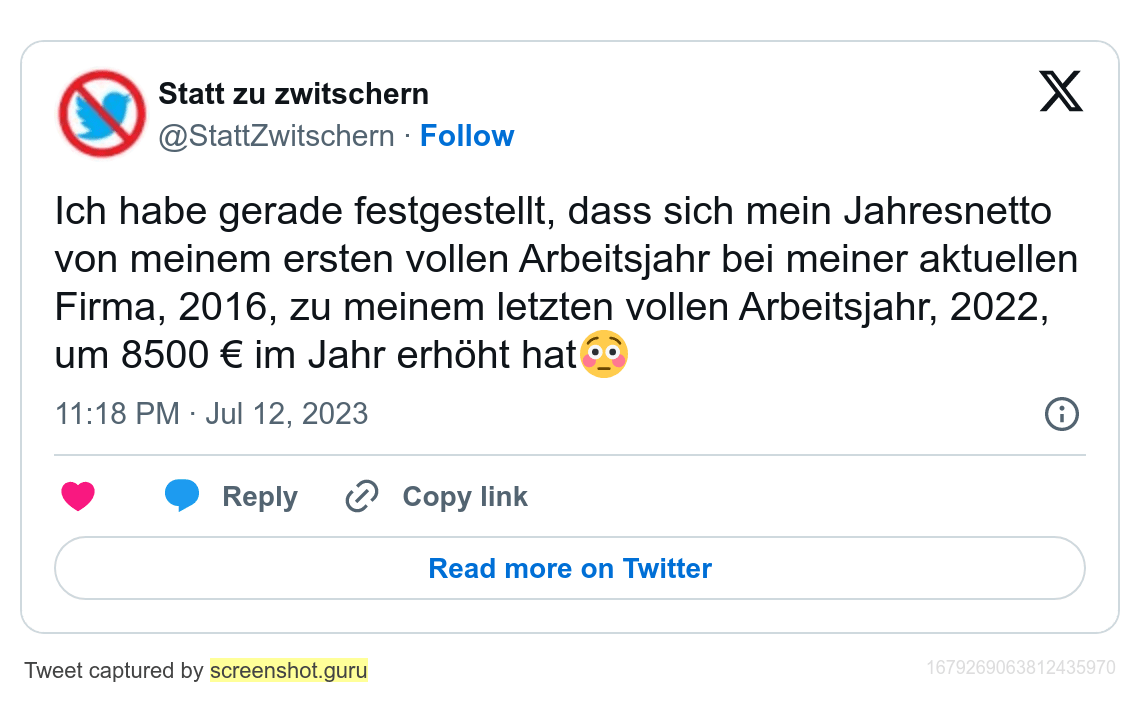Image resolution: width=1140 pixels, height=726 pixels.
Task: Like the tweet with the heart icon
Action: click(x=78, y=496)
